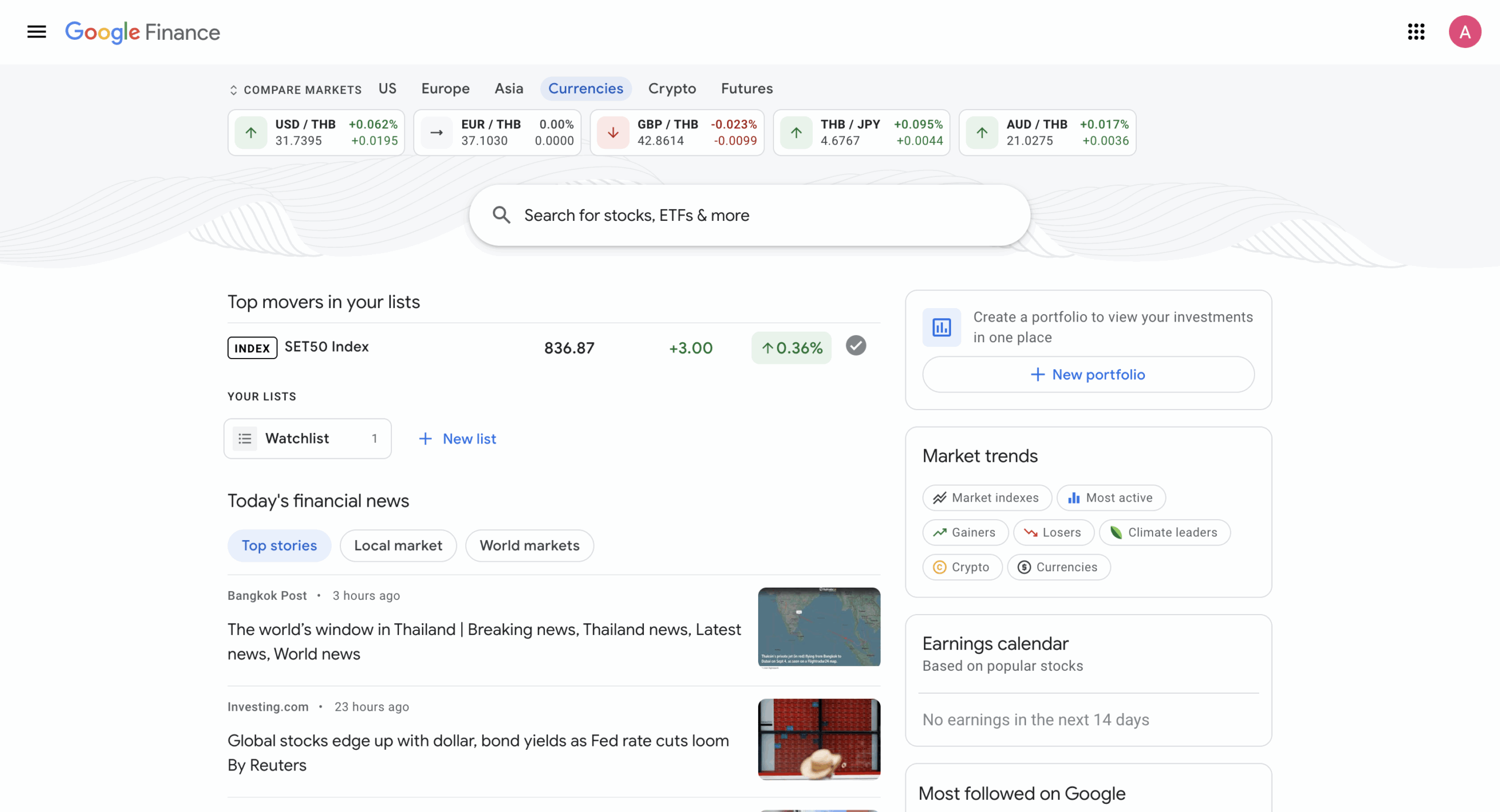1500x812 pixels.
Task: Click the USD / THB up arrow
Action: click(251, 132)
